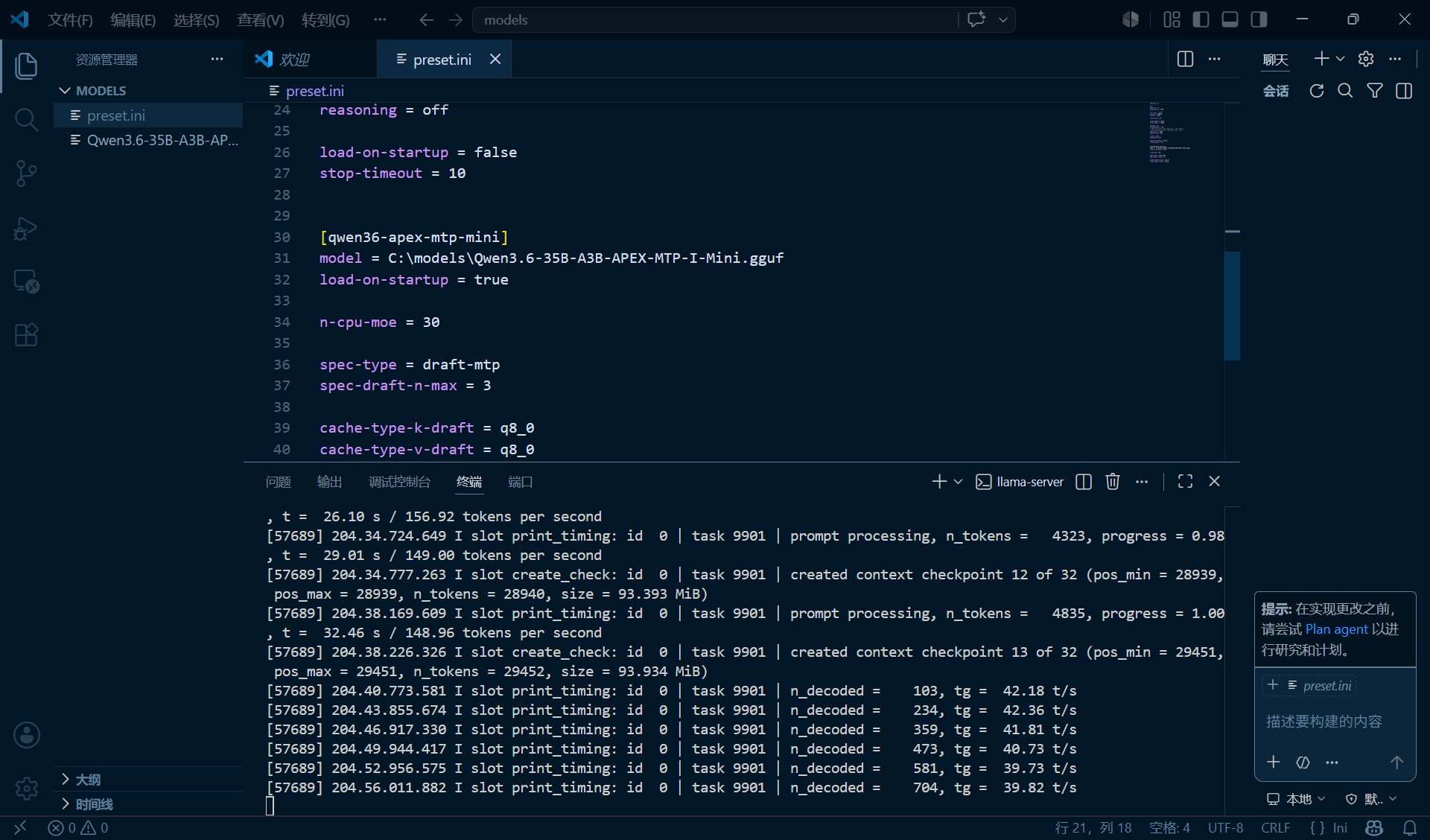Show more menu bar items
1430x840 pixels.
tap(380, 20)
